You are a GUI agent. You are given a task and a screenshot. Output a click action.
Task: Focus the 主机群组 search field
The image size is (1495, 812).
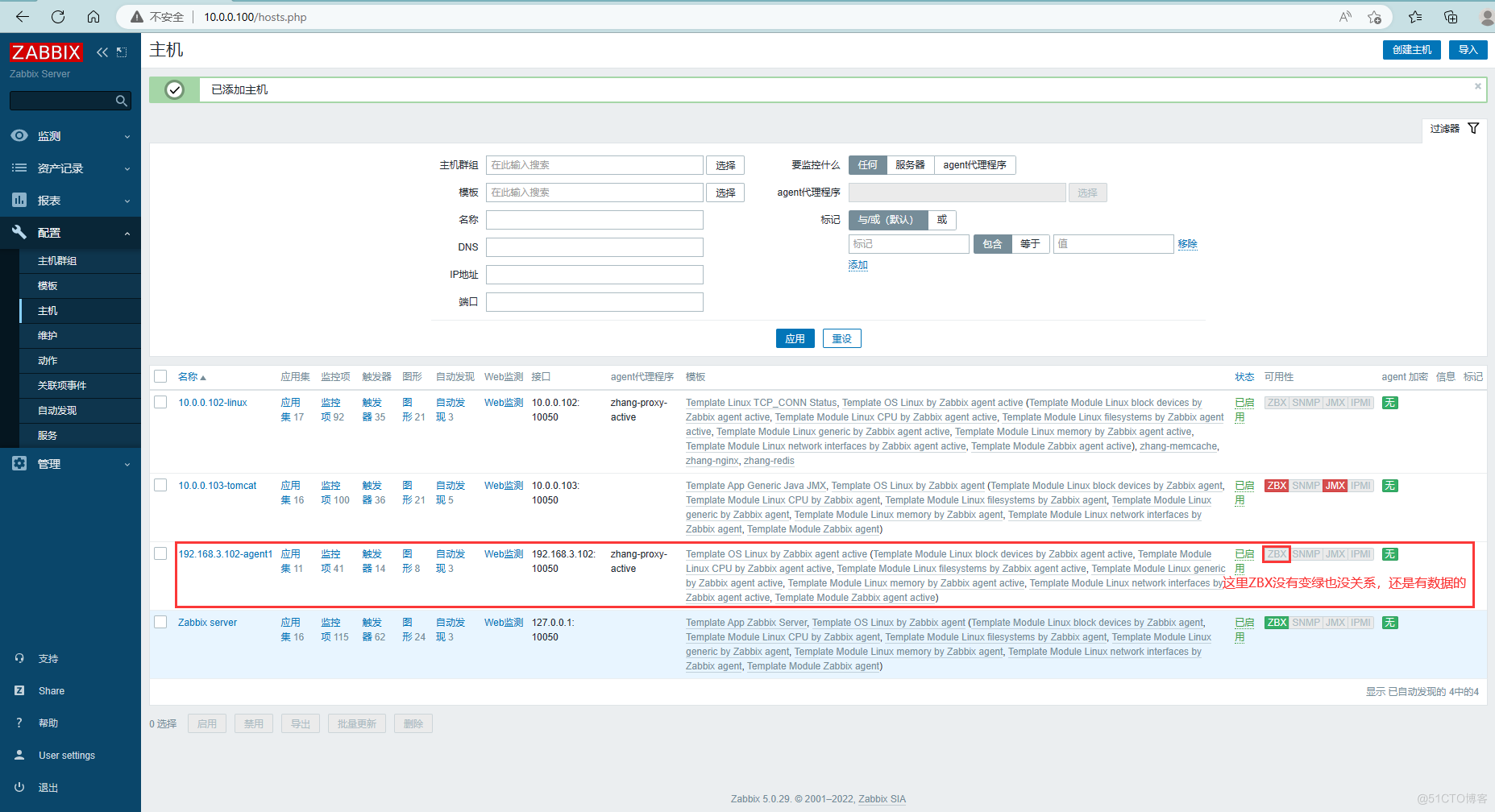tap(595, 165)
